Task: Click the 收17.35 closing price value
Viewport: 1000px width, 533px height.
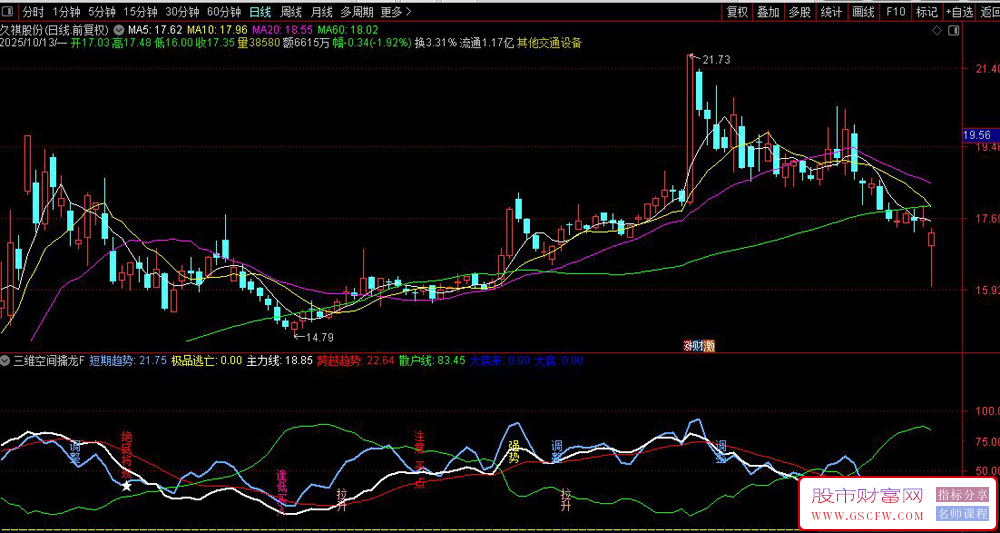Action: (214, 43)
